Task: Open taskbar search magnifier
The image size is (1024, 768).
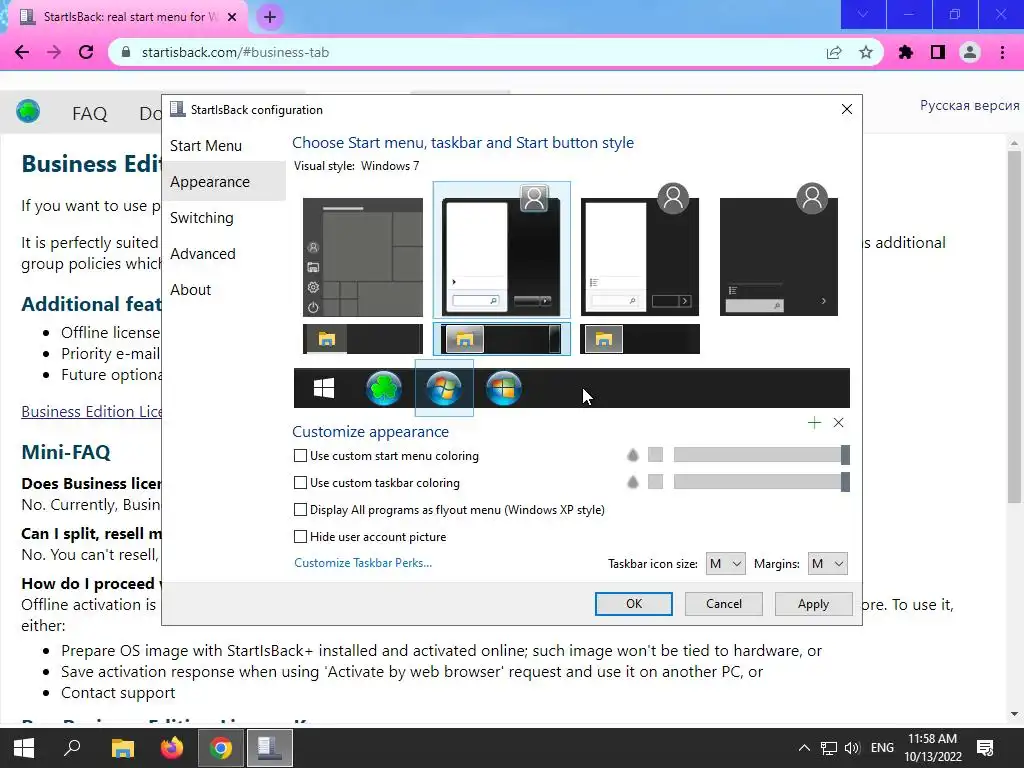Action: [x=72, y=748]
